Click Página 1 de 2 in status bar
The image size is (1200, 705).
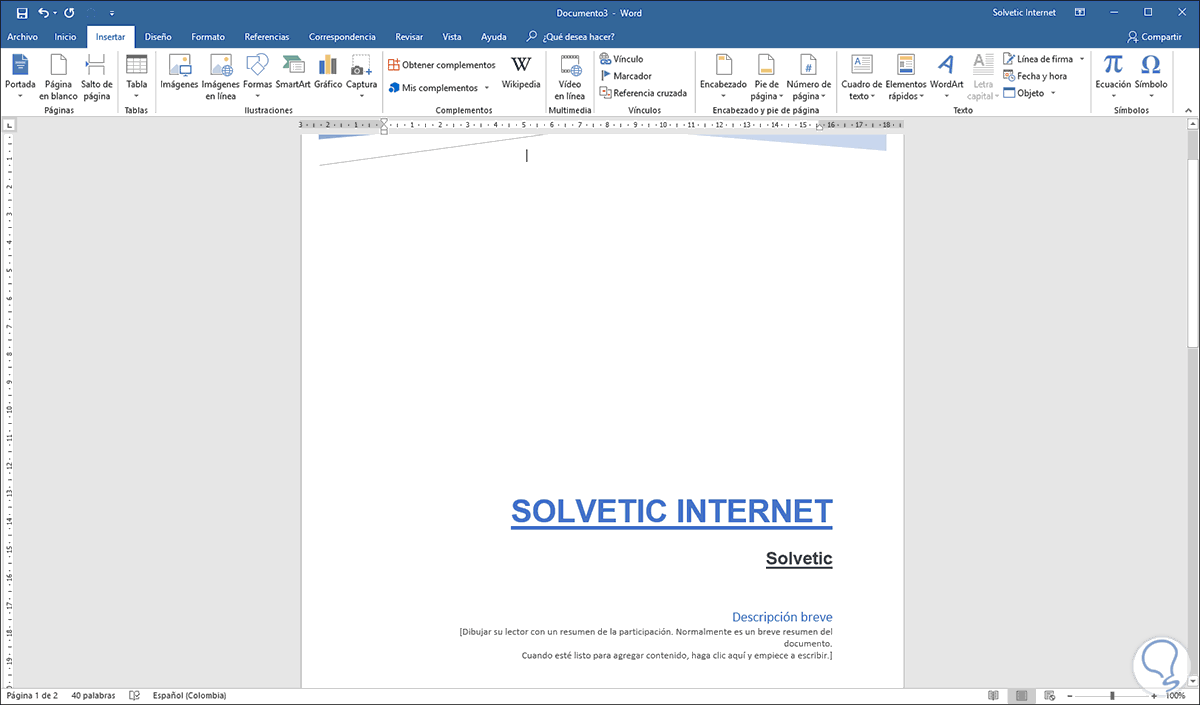[32, 695]
